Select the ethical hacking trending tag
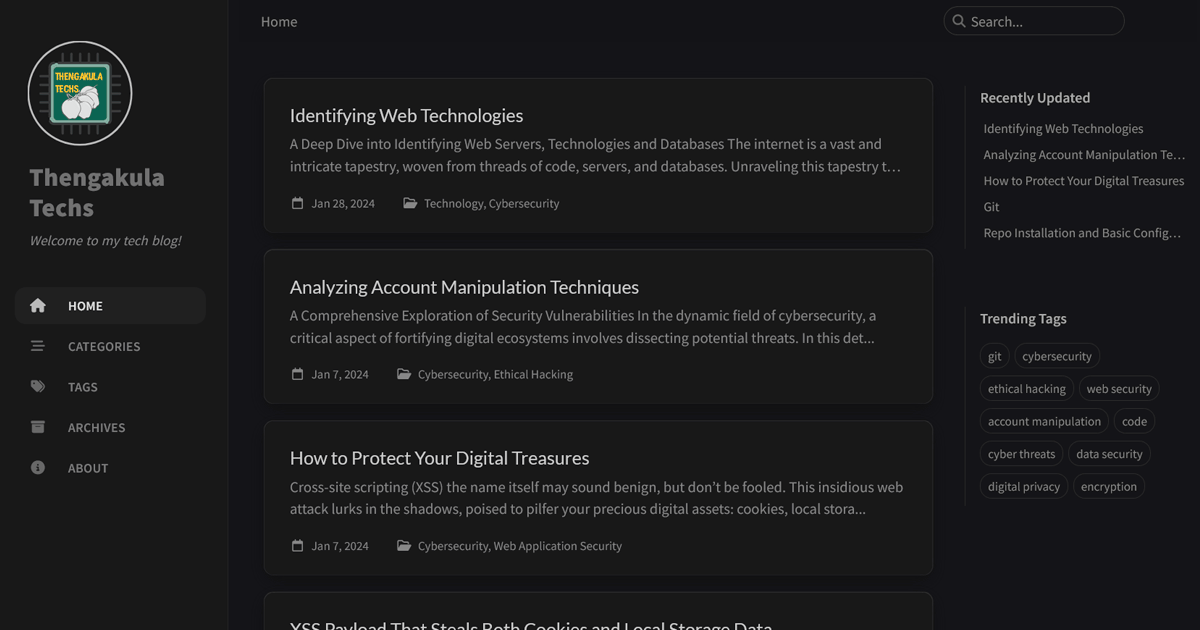Screen dimensions: 1200x630 1026,389
